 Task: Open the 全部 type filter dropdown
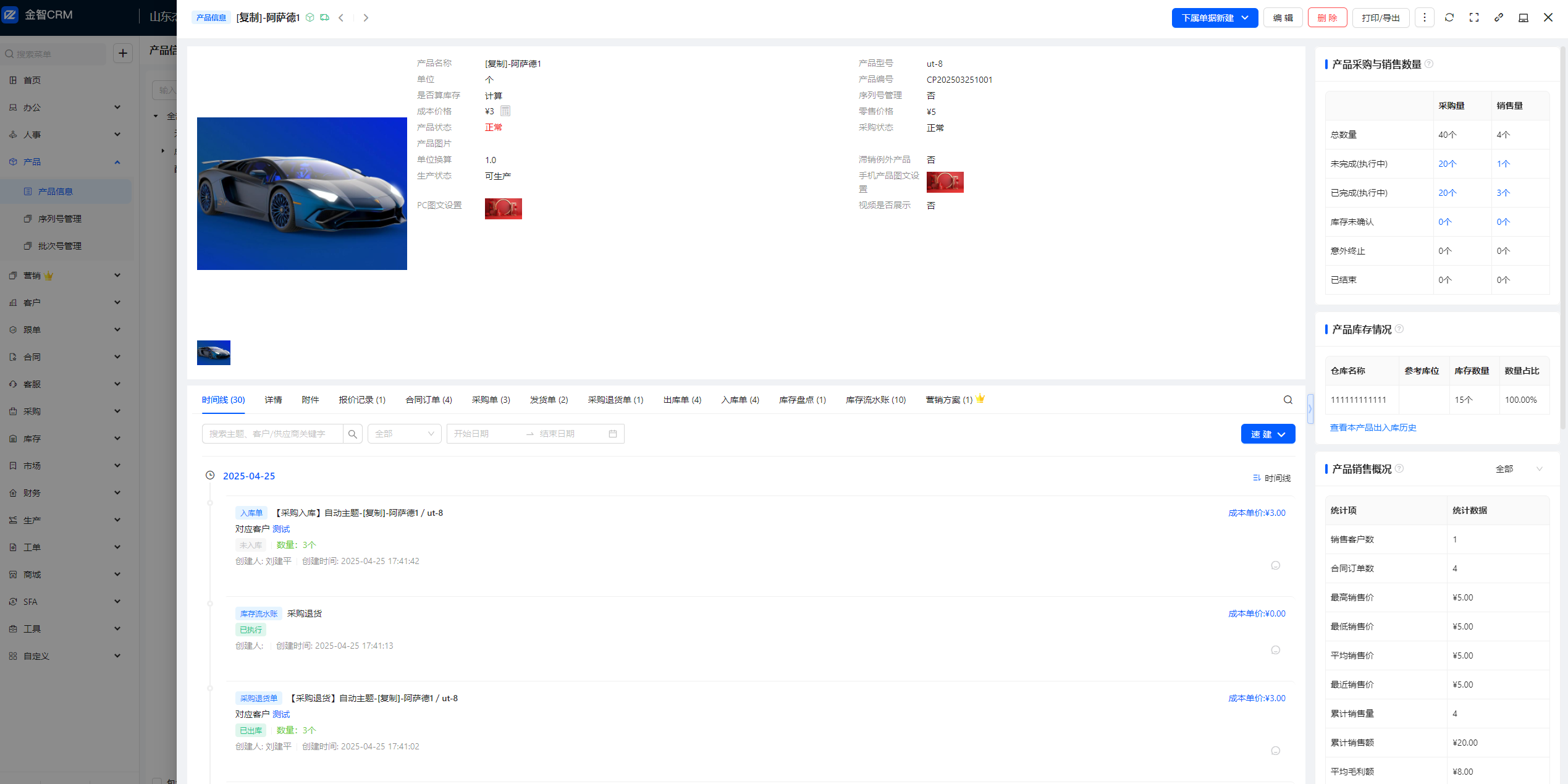(405, 434)
